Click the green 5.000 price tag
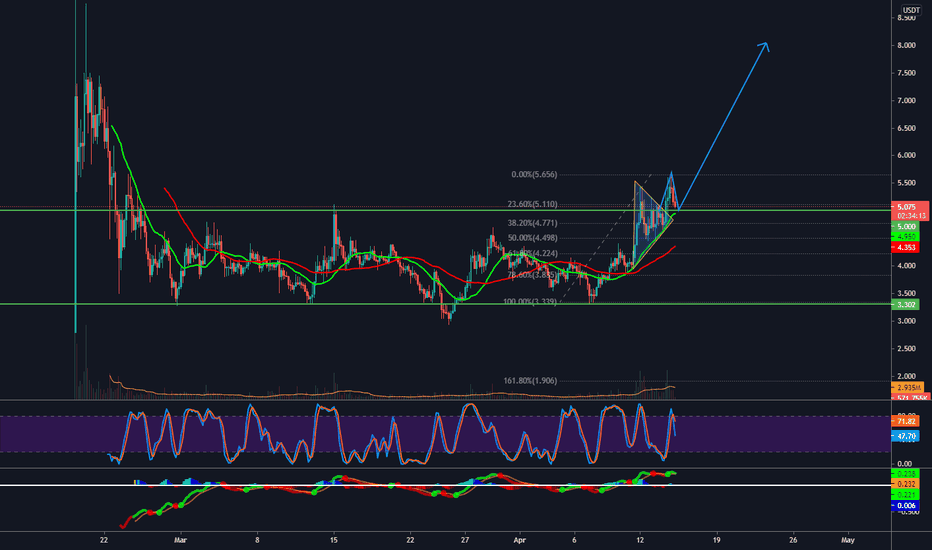 (x=906, y=227)
